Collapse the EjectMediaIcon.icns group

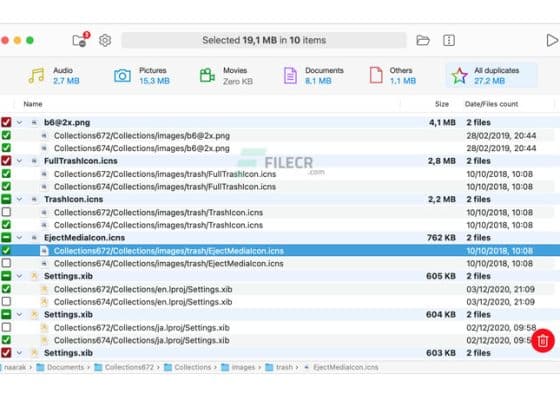pos(20,238)
